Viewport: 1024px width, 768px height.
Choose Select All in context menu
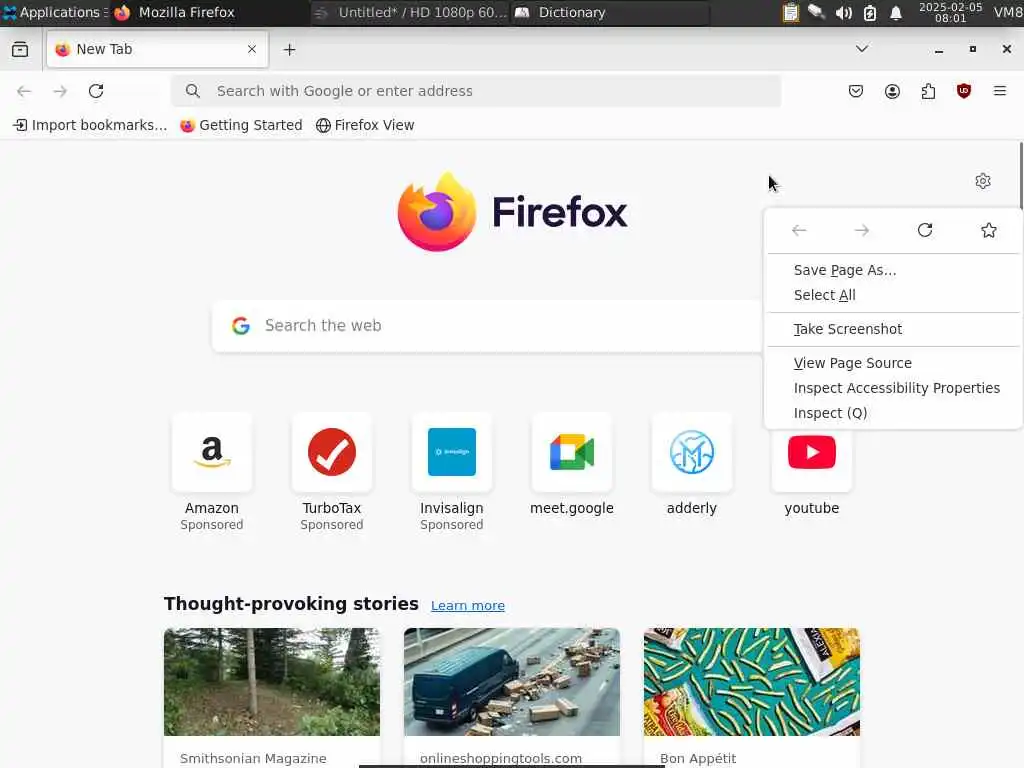pos(893,295)
